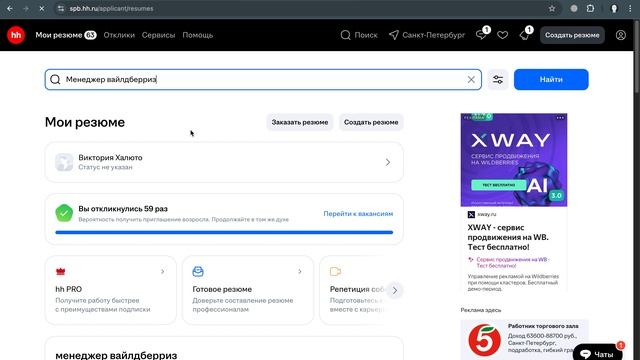Click the page vertical scrollbar
Image resolution: width=640 pixels, height=360 pixels.
636,57
